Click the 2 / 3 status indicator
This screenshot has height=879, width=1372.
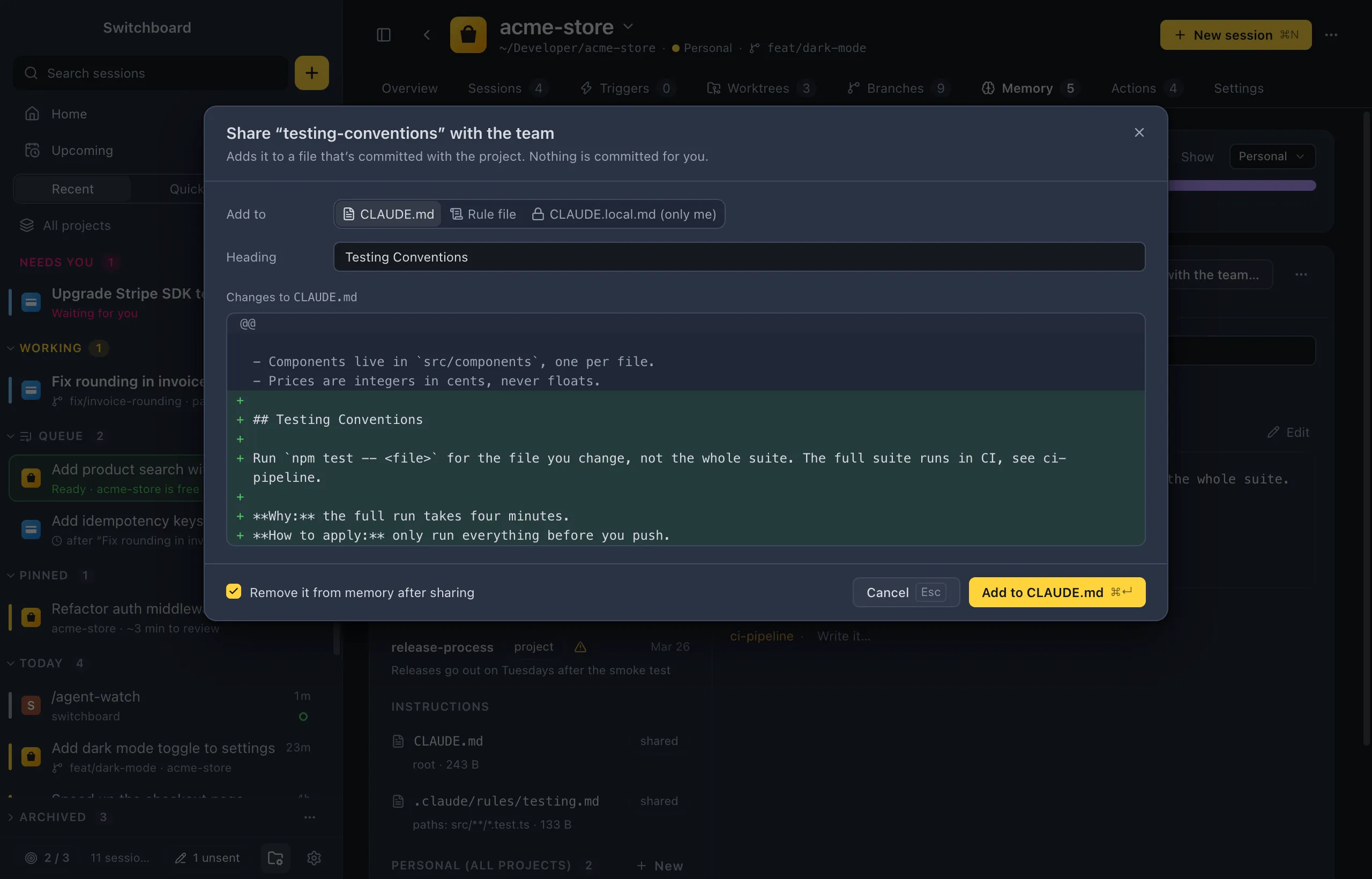(x=47, y=858)
